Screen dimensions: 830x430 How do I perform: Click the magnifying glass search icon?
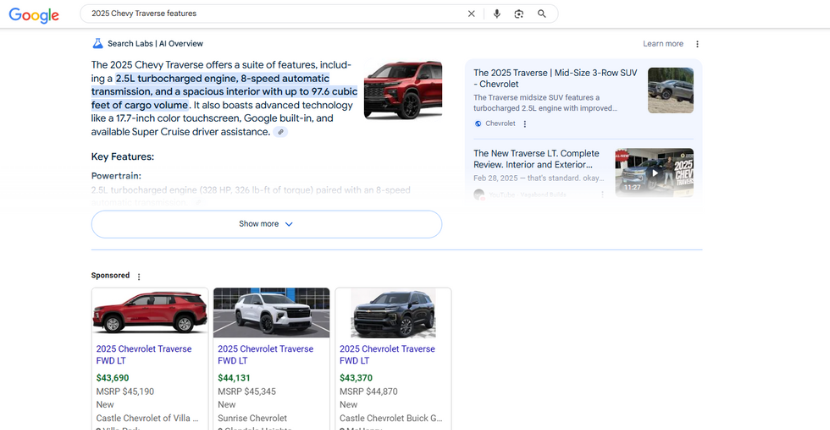coord(542,14)
